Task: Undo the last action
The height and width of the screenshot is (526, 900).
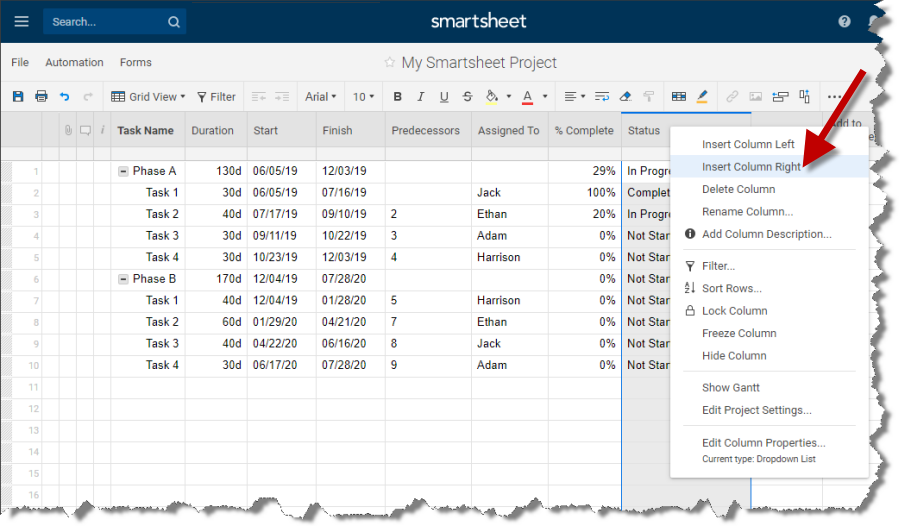Action: point(65,96)
